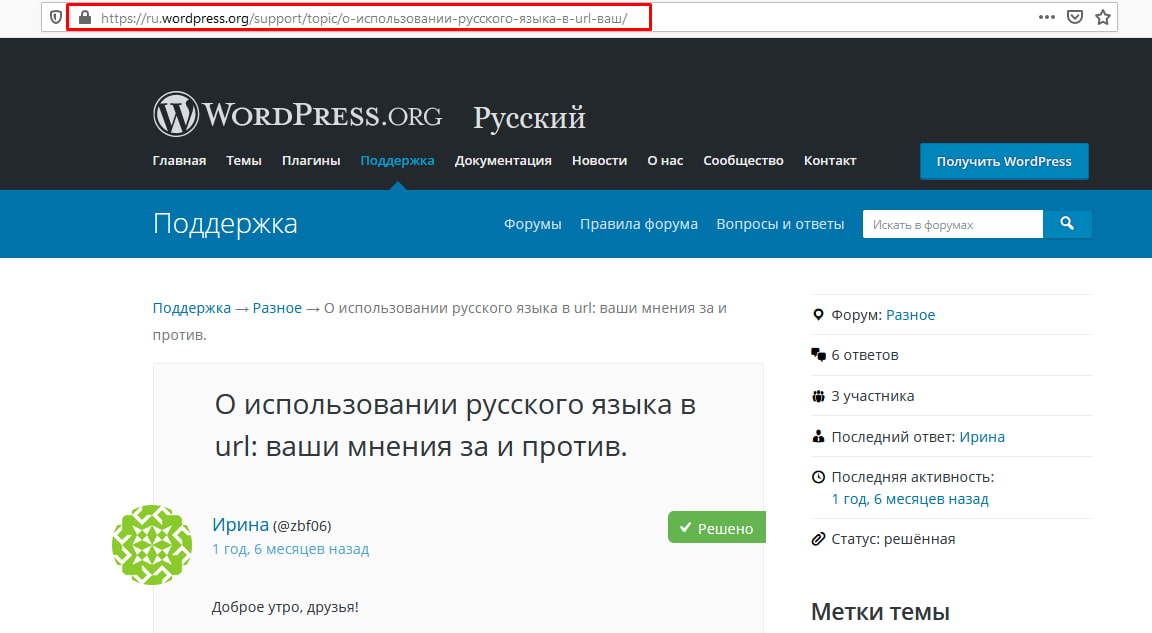The image size is (1152, 633).
Task: Open the Разное forum link in sidebar
Action: pyautogui.click(x=910, y=314)
